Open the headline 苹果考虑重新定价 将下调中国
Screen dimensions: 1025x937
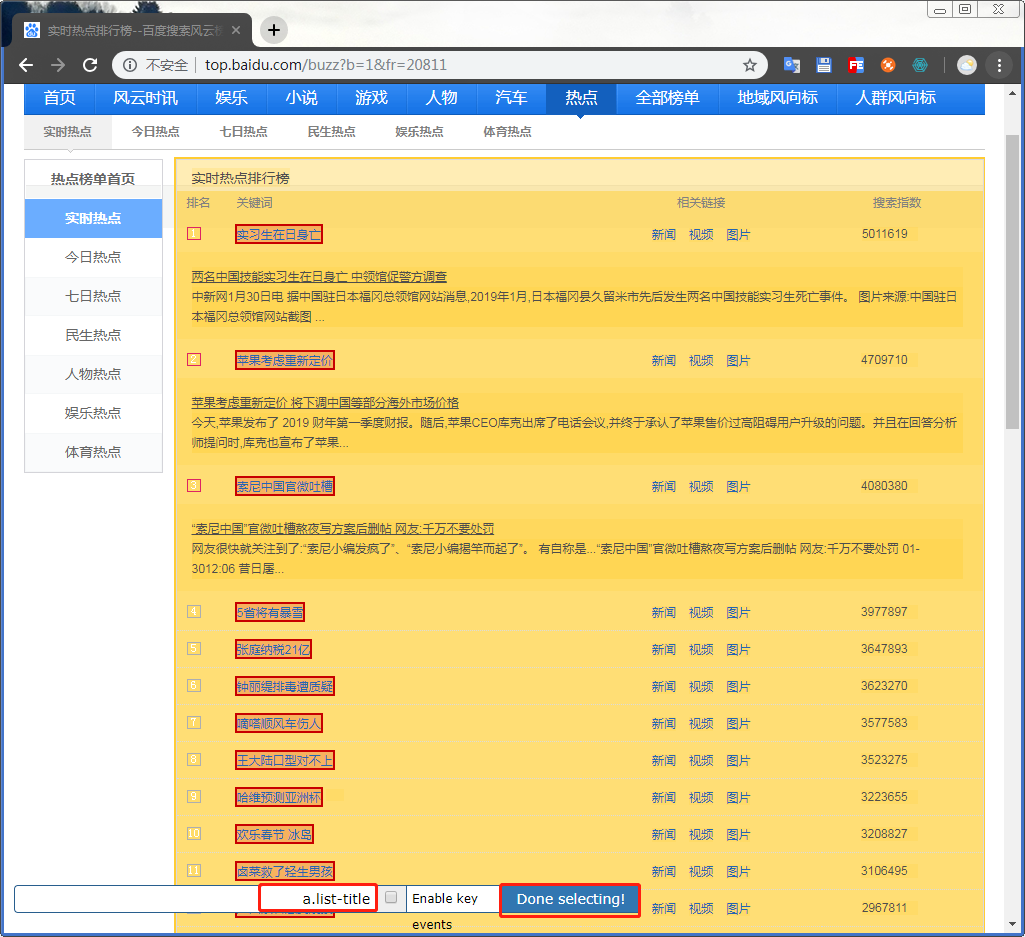point(325,403)
